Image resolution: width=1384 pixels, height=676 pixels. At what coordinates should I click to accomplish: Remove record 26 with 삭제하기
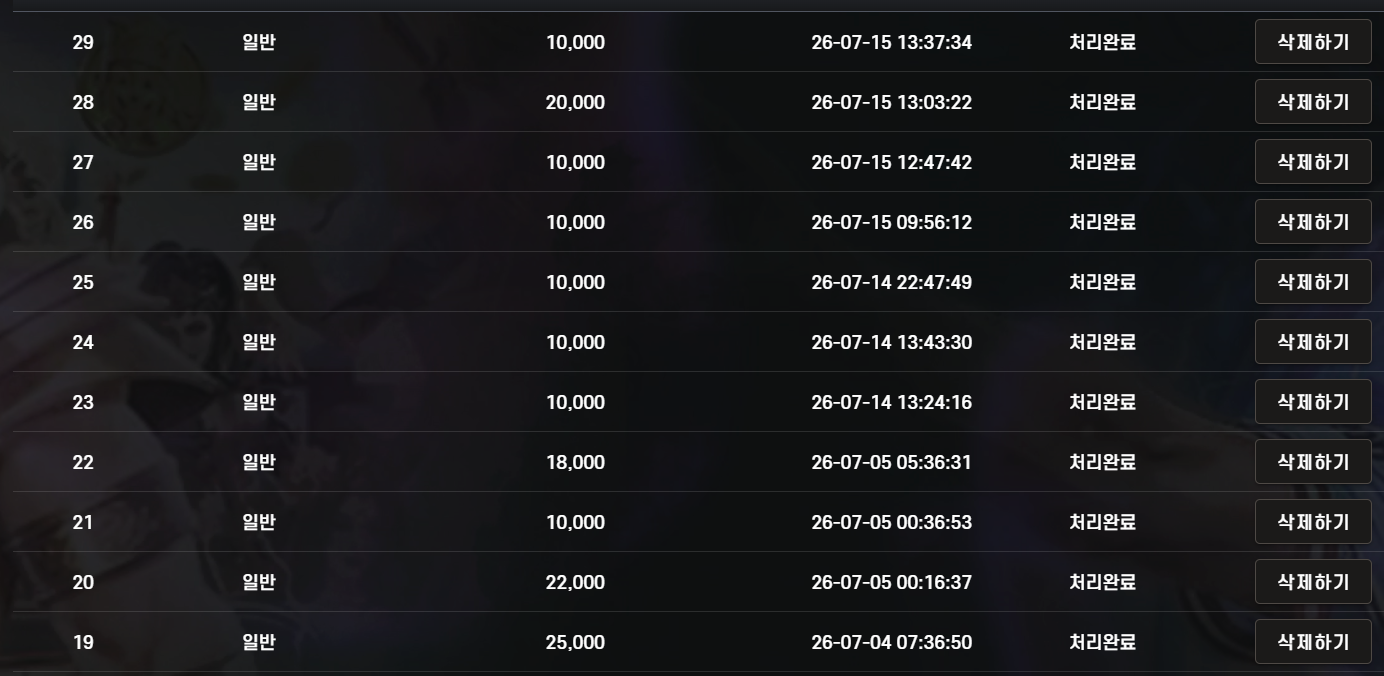coord(1313,222)
